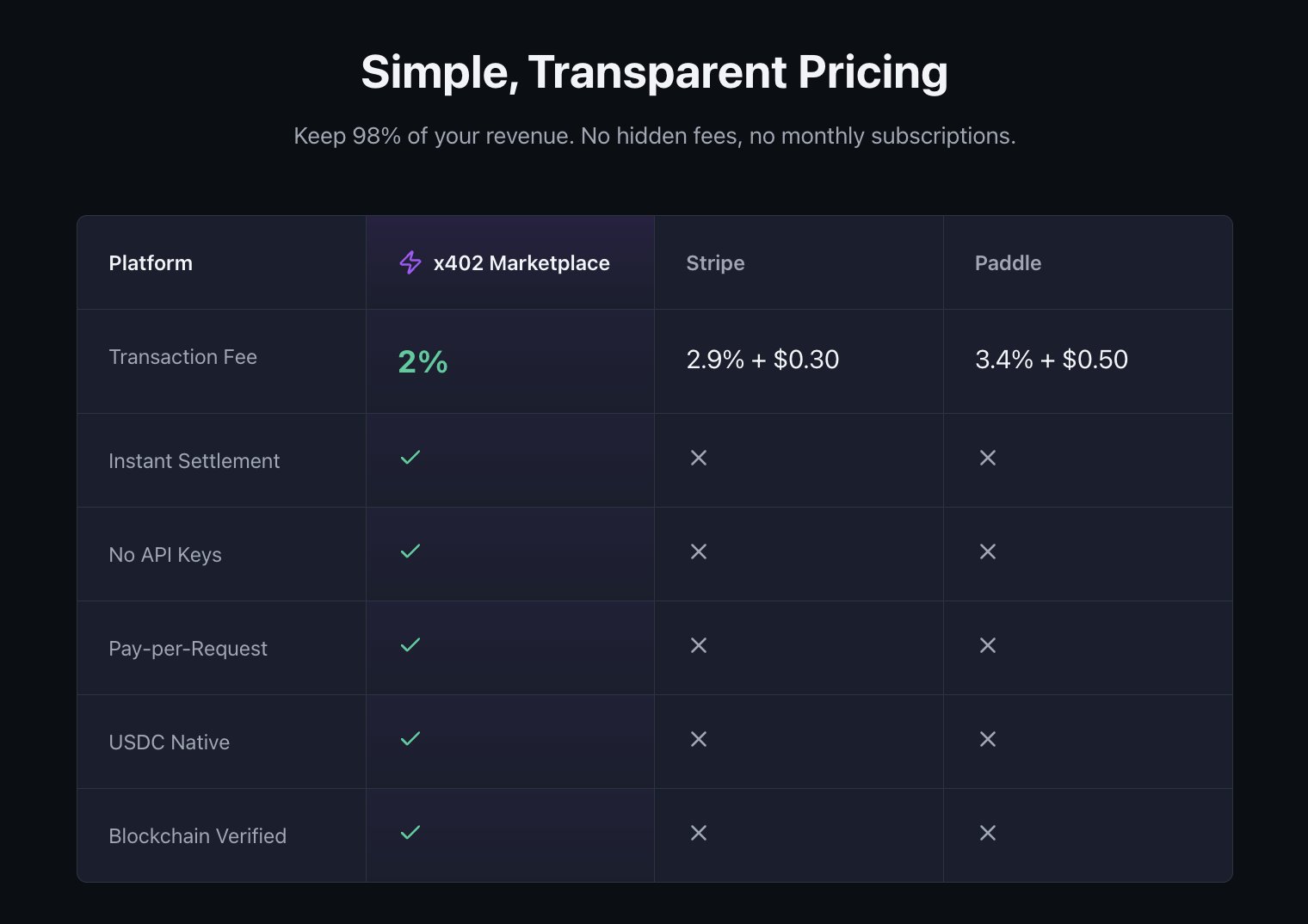The width and height of the screenshot is (1308, 924).
Task: Click Stripe's X mark for USDC Native
Action: point(699,739)
